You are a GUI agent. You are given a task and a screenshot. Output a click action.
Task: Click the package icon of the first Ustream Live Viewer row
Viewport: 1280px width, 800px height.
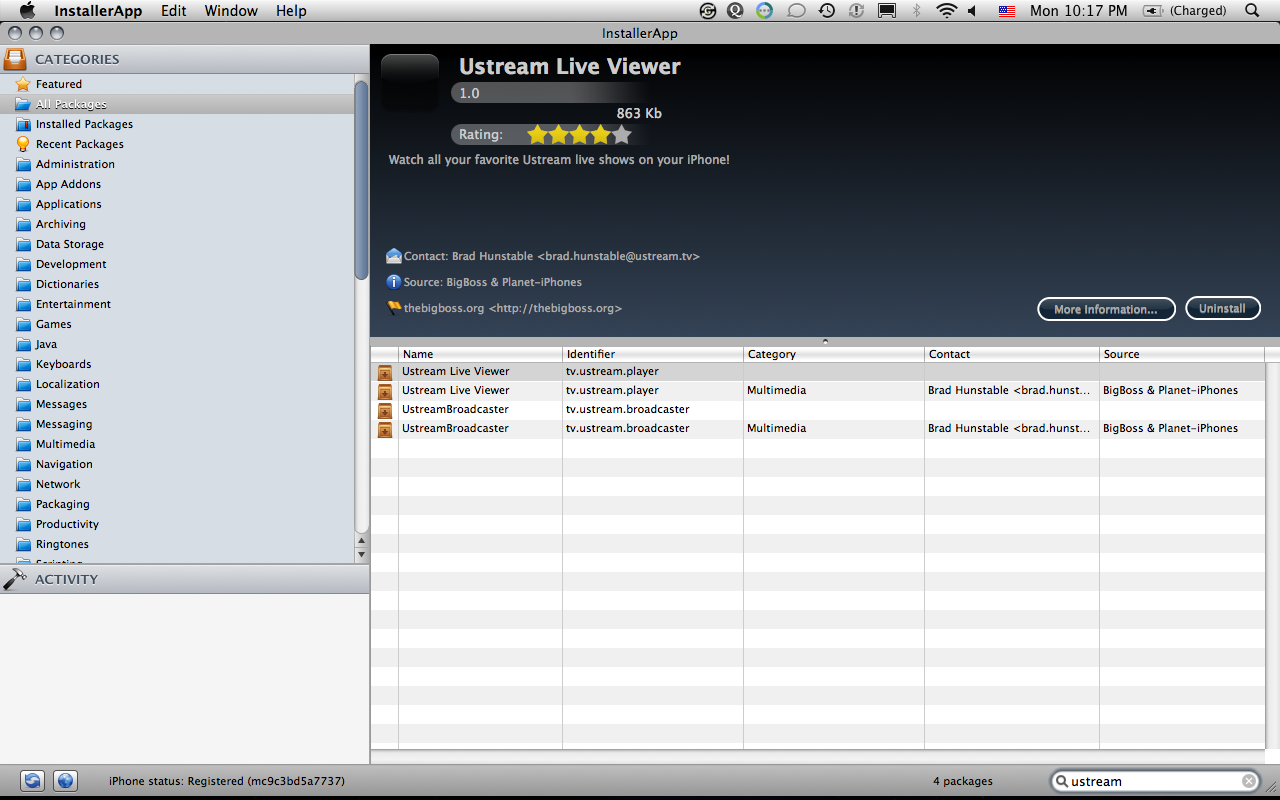coord(385,372)
